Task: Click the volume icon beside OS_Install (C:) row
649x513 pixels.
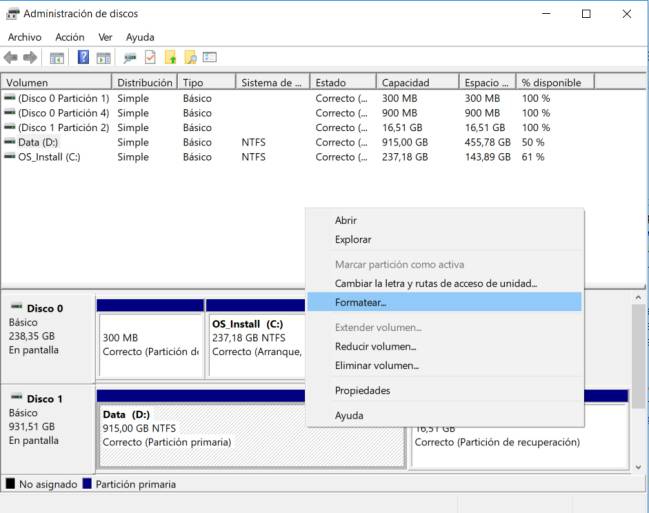Action: [10, 157]
